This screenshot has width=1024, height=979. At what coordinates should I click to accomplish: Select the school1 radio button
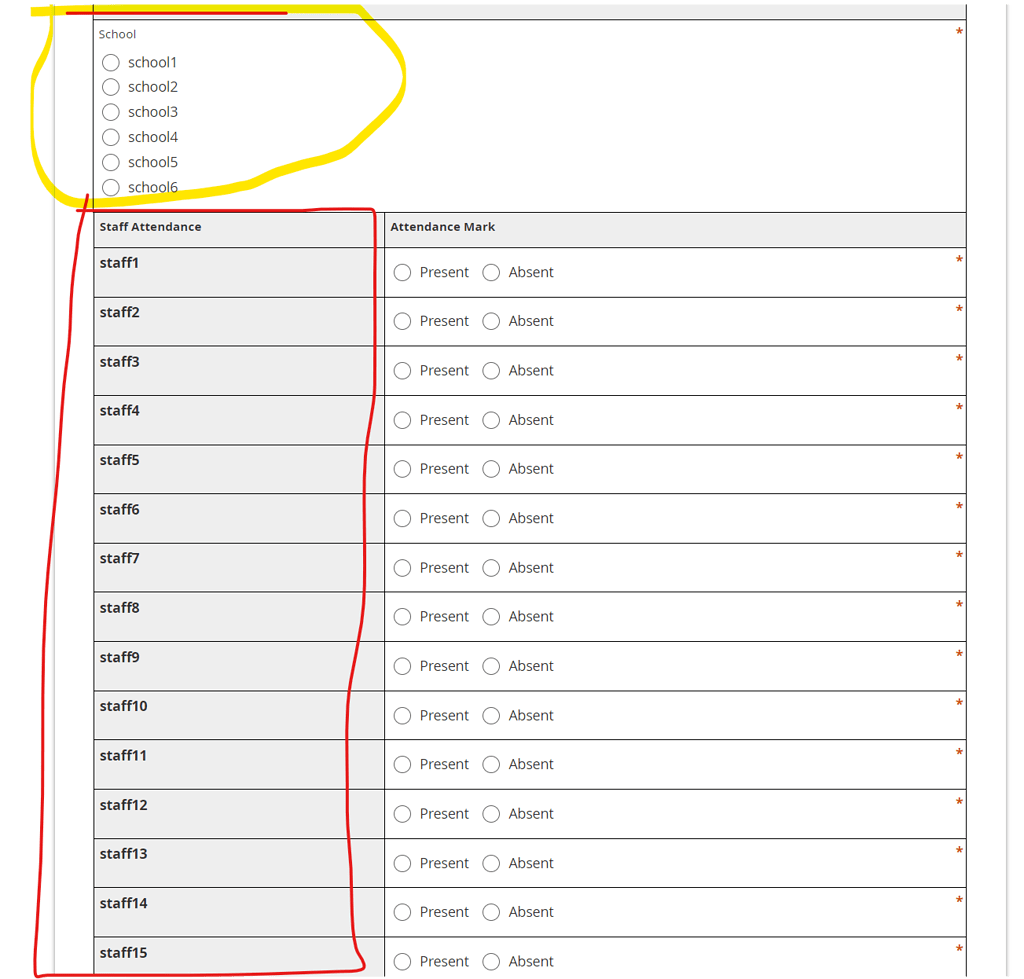(110, 62)
